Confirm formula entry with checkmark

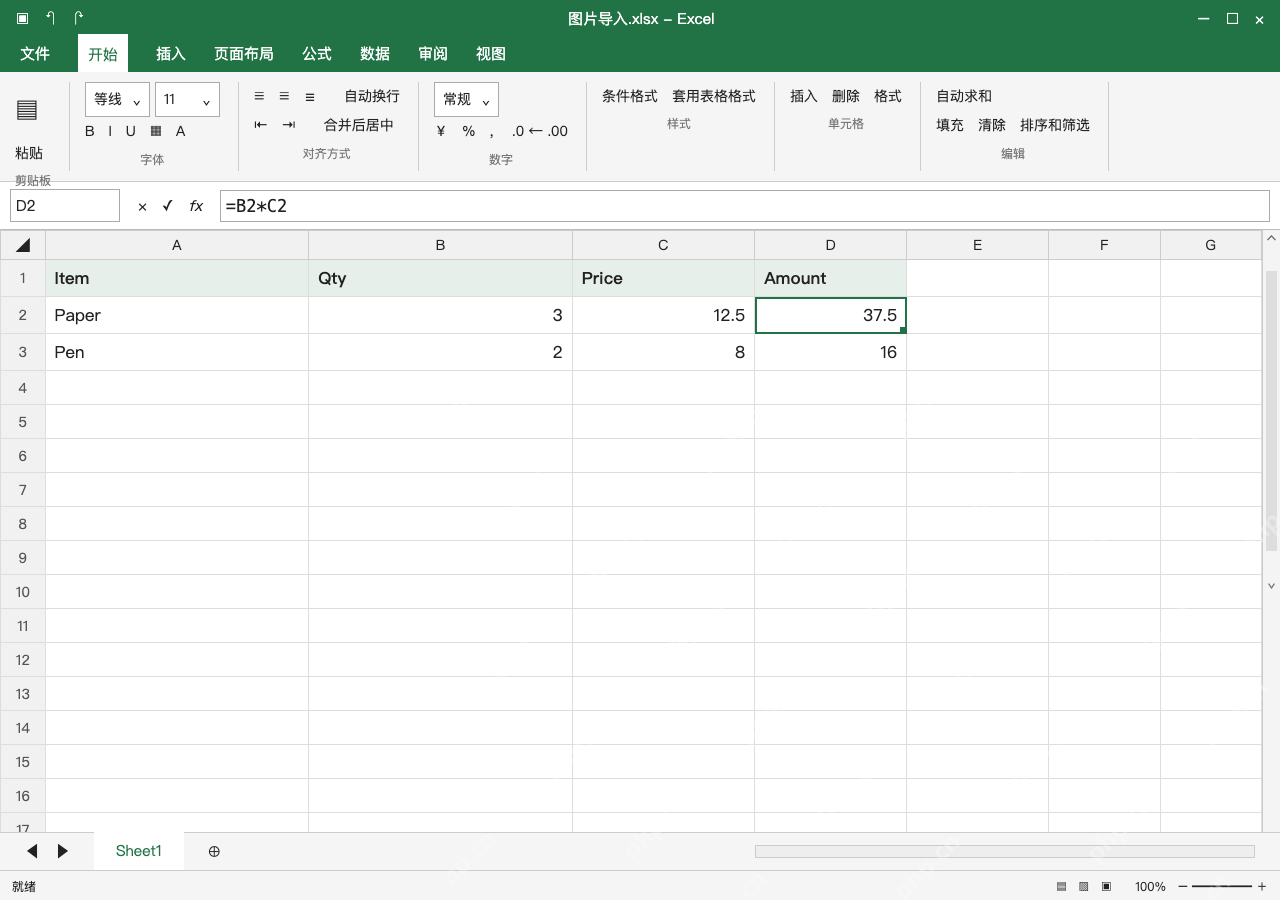168,206
